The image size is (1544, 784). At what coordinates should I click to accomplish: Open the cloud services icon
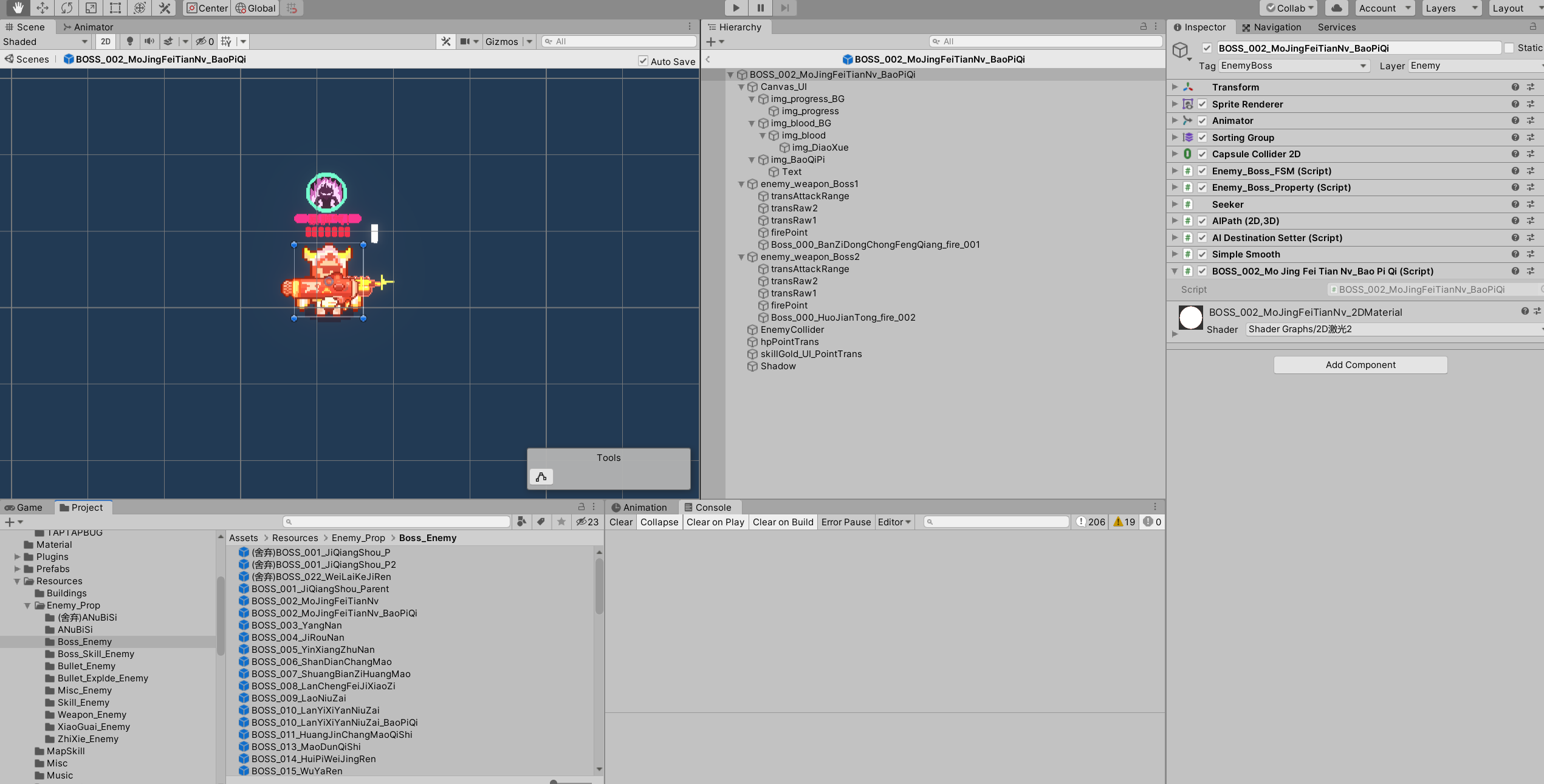click(1337, 8)
